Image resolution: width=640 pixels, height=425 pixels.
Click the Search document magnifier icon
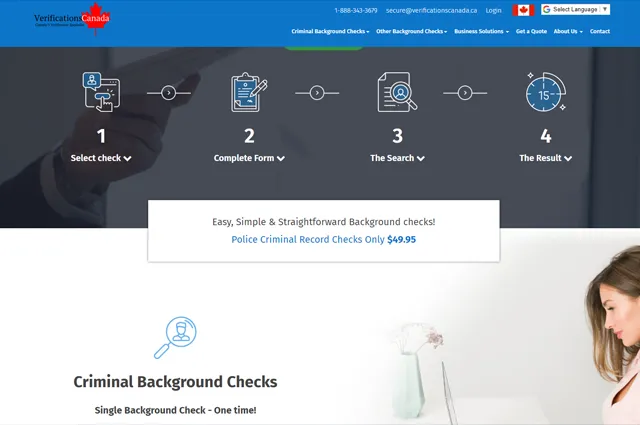(x=397, y=92)
